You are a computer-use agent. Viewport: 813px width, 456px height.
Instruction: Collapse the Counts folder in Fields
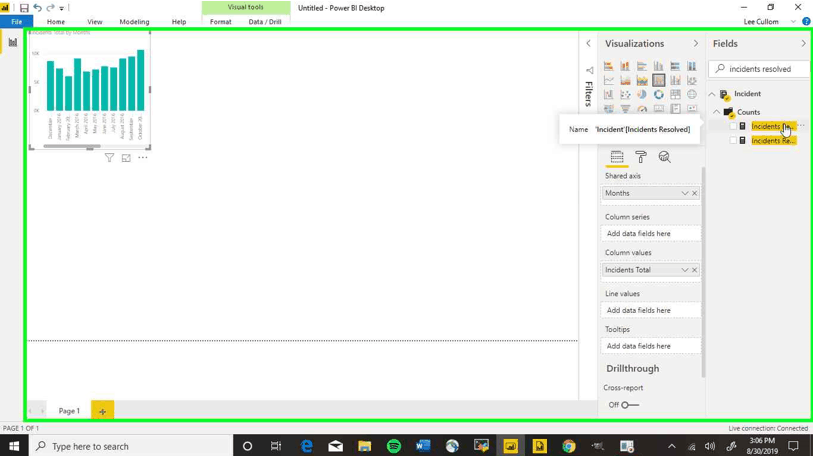click(716, 112)
